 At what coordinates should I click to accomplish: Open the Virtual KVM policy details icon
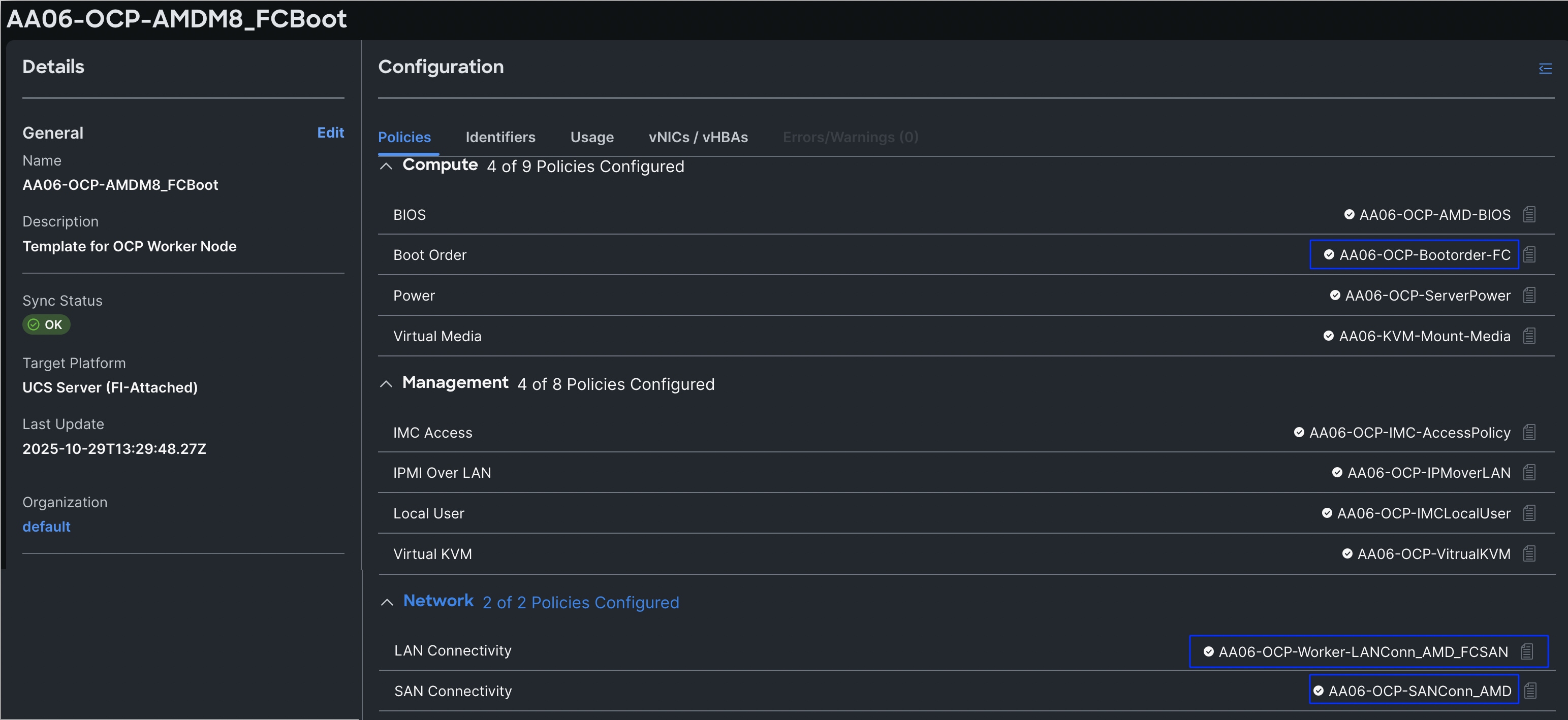1529,554
